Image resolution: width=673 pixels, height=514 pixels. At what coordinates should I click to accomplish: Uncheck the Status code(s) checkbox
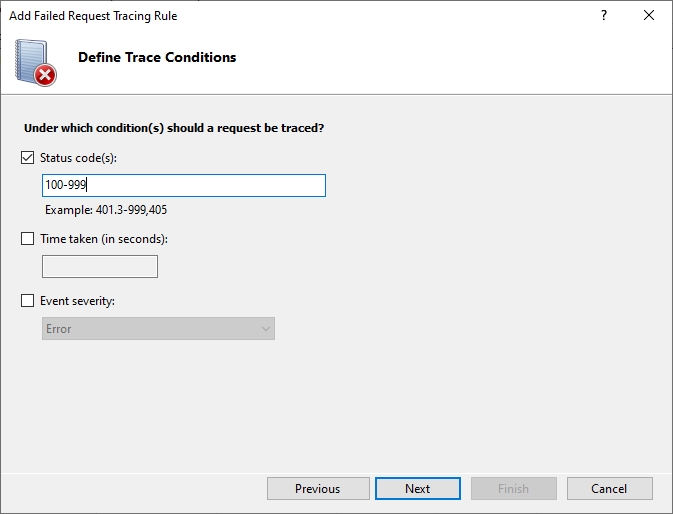(27, 157)
